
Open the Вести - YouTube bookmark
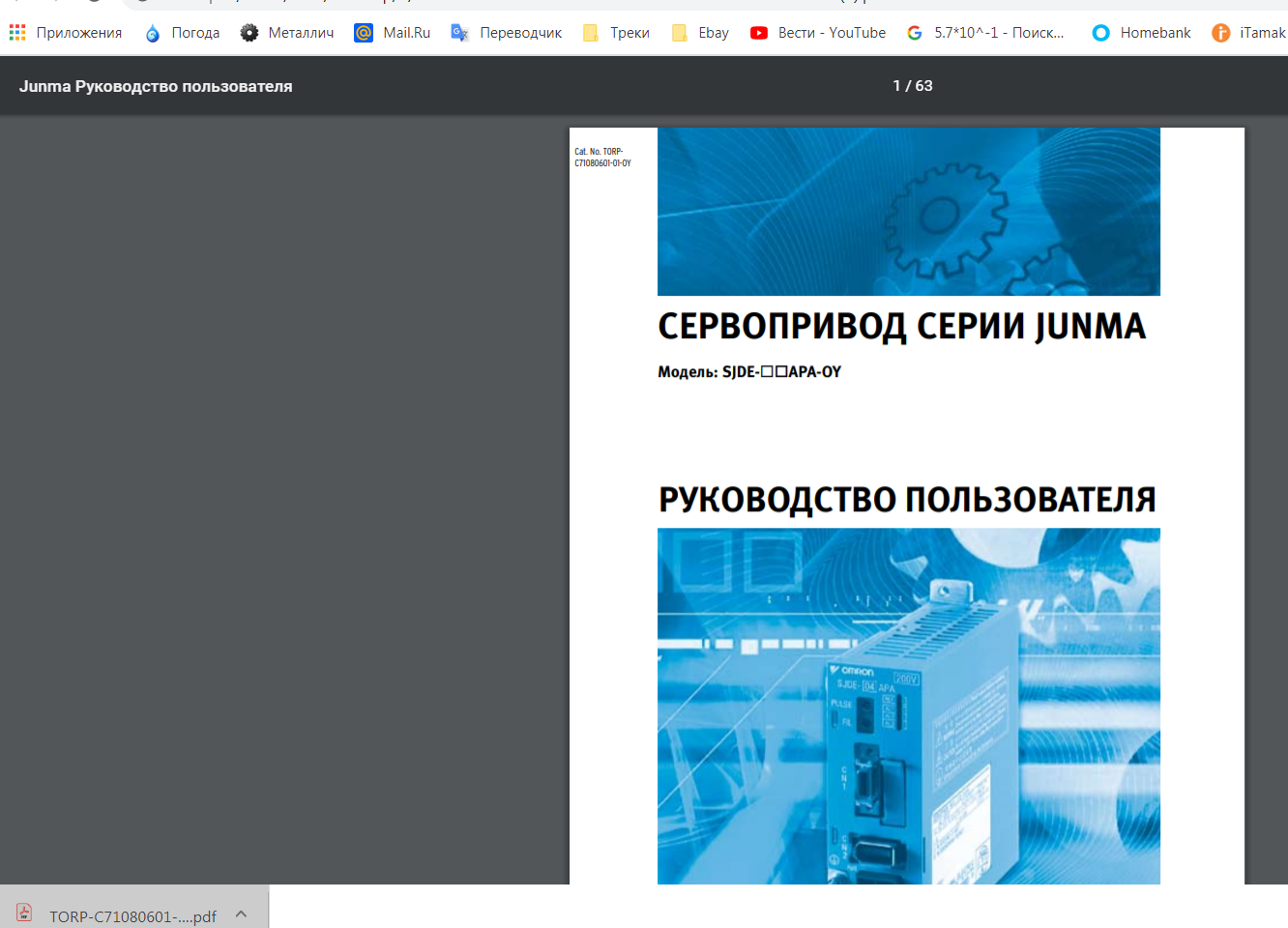click(832, 33)
